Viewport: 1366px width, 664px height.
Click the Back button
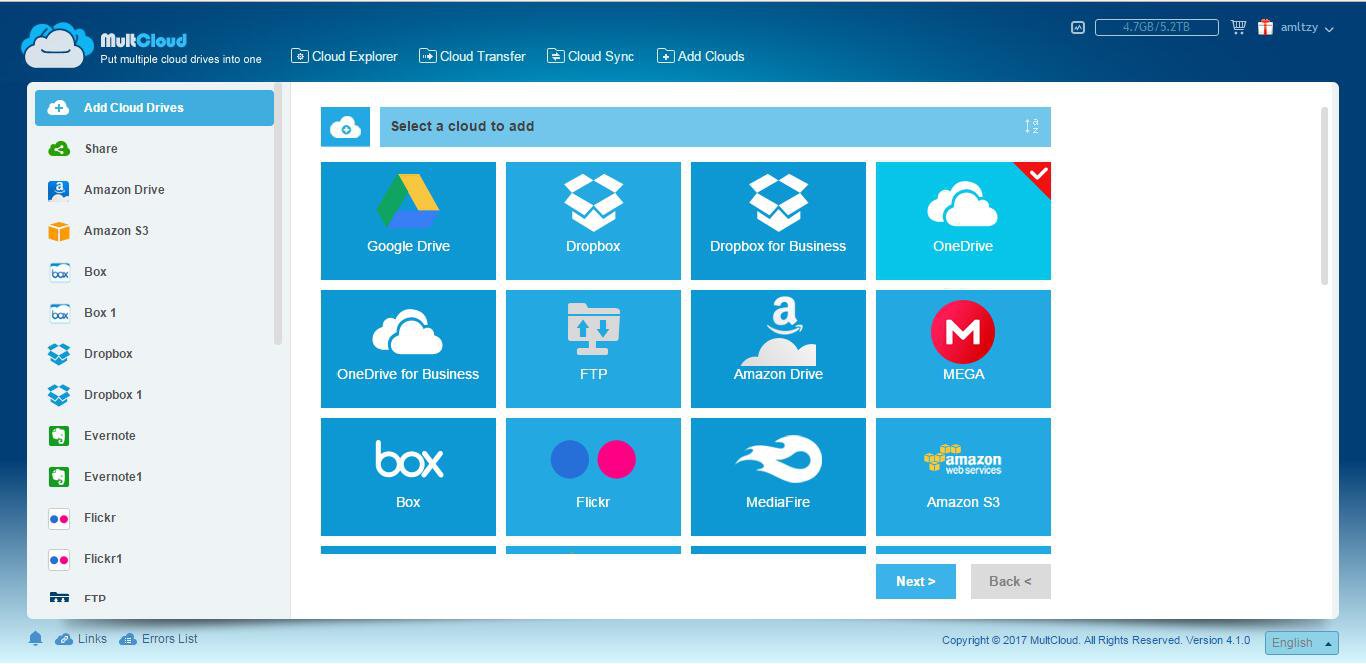pyautogui.click(x=1010, y=581)
